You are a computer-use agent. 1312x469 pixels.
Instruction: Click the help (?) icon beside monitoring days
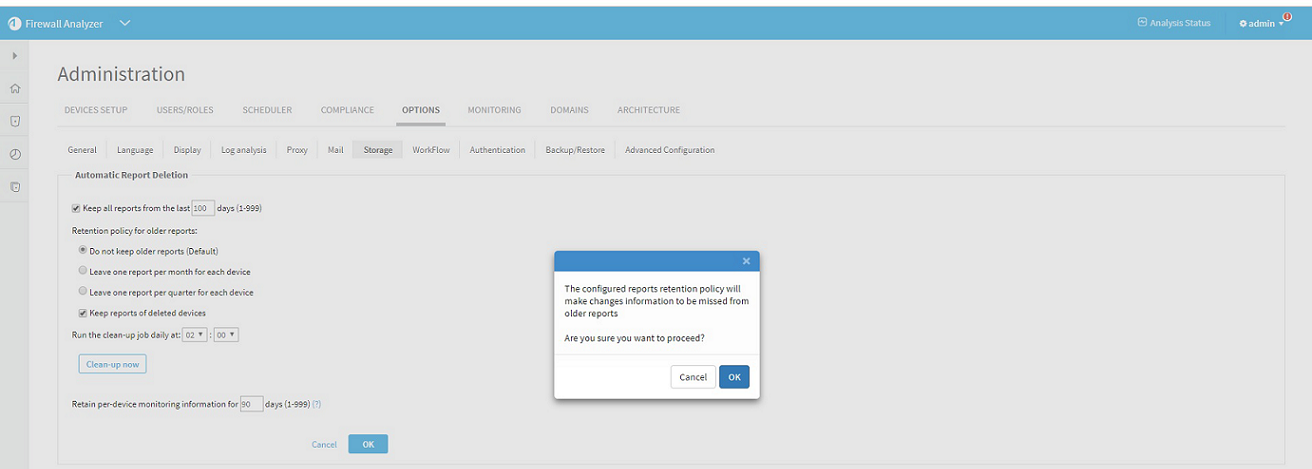(316, 405)
